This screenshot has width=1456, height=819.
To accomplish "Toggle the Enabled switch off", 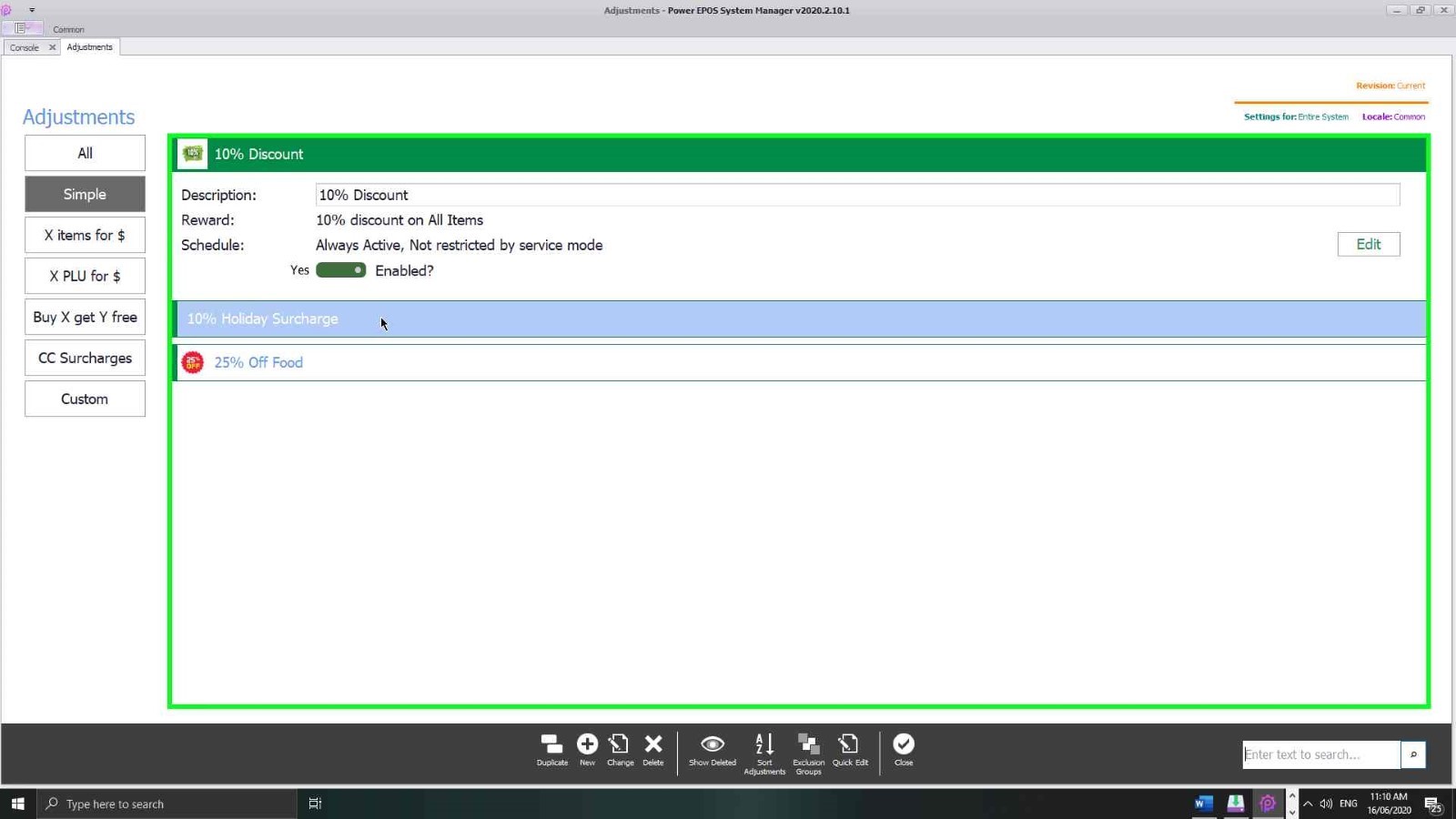I will point(340,270).
